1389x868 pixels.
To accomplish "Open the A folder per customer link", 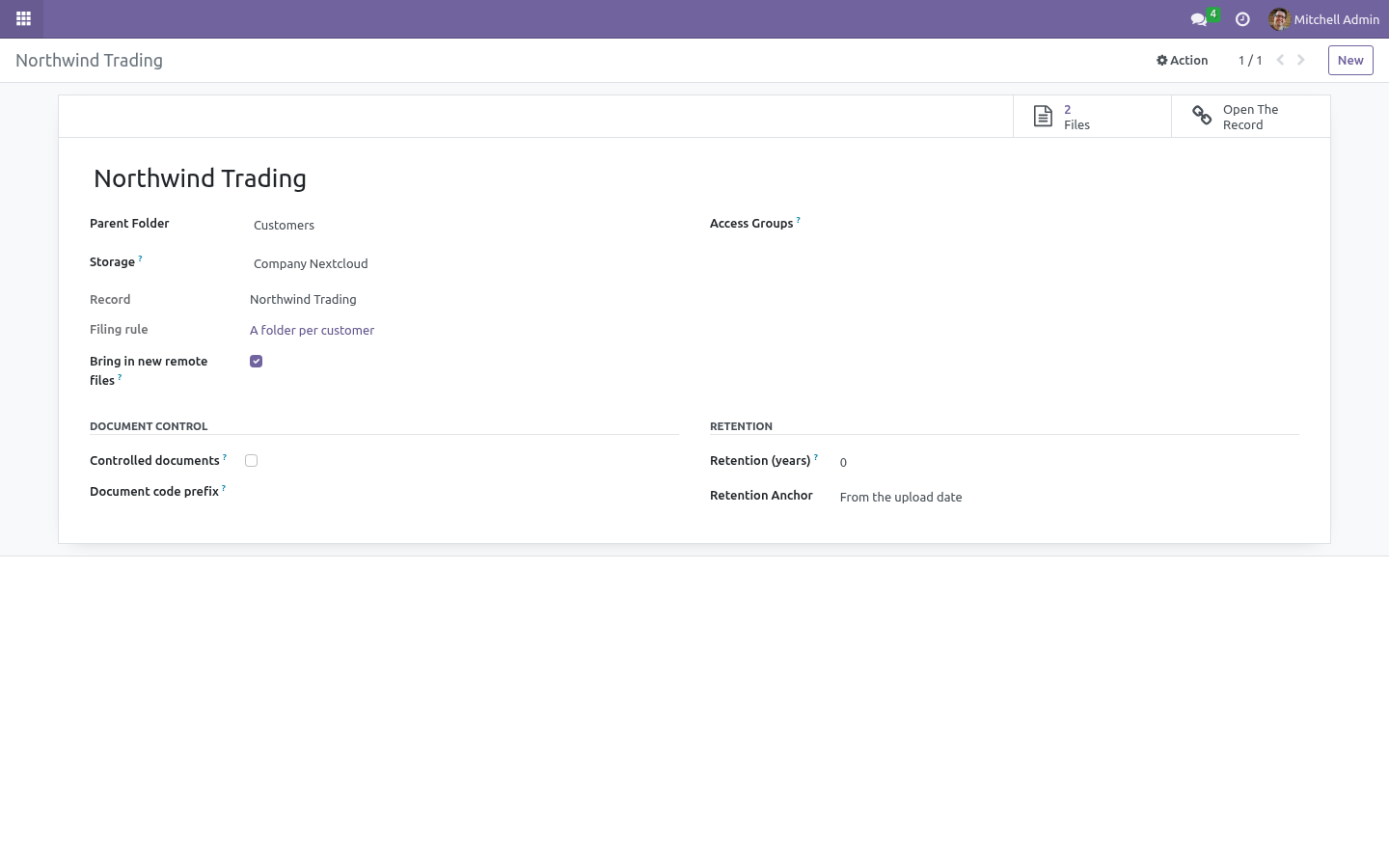I will point(312,330).
